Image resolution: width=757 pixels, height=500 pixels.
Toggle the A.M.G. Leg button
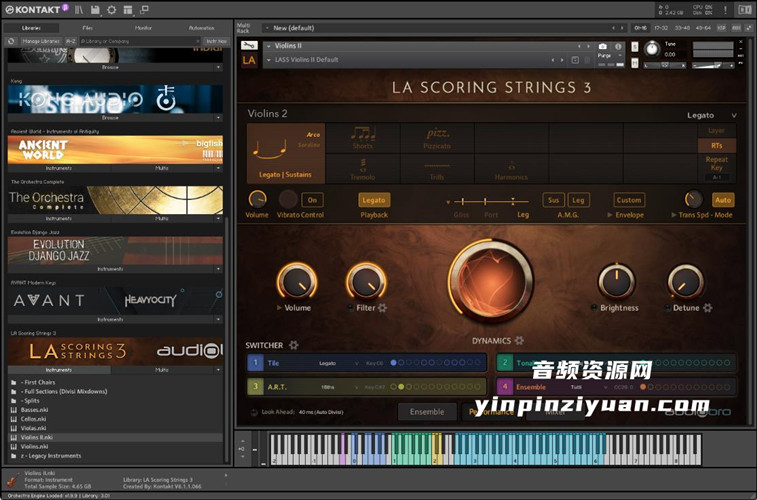click(x=578, y=200)
